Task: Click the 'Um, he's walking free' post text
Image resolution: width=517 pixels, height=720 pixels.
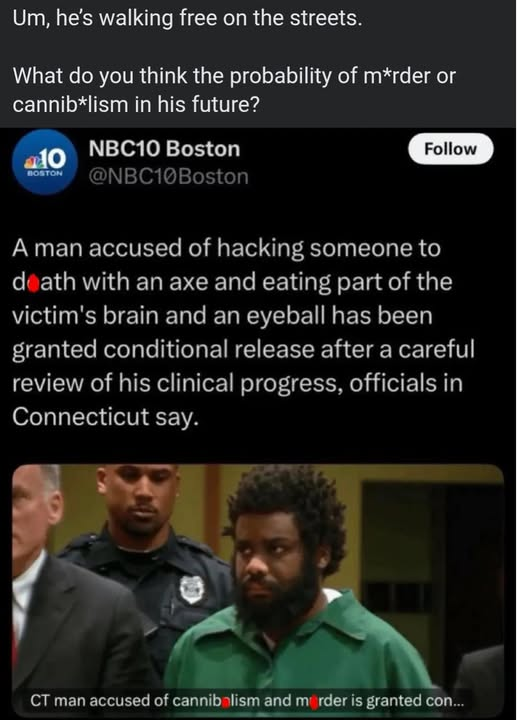Action: pyautogui.click(x=187, y=18)
